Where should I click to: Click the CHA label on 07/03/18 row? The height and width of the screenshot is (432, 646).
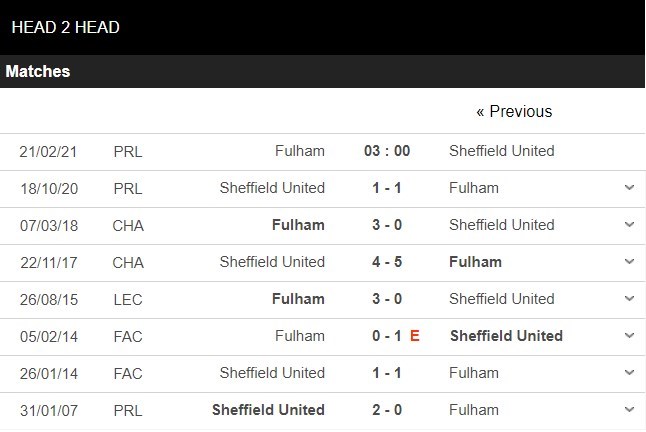click(128, 225)
